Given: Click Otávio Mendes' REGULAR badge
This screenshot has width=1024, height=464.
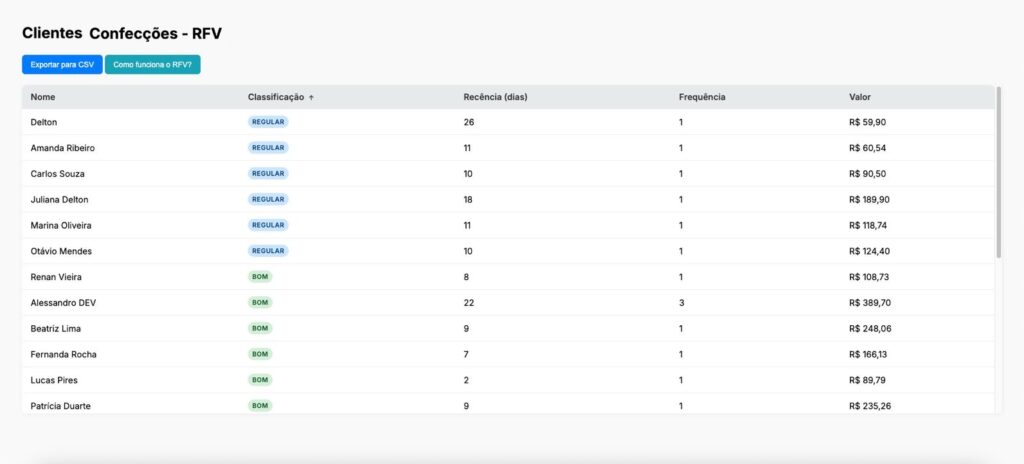Looking at the screenshot, I should 268,251.
